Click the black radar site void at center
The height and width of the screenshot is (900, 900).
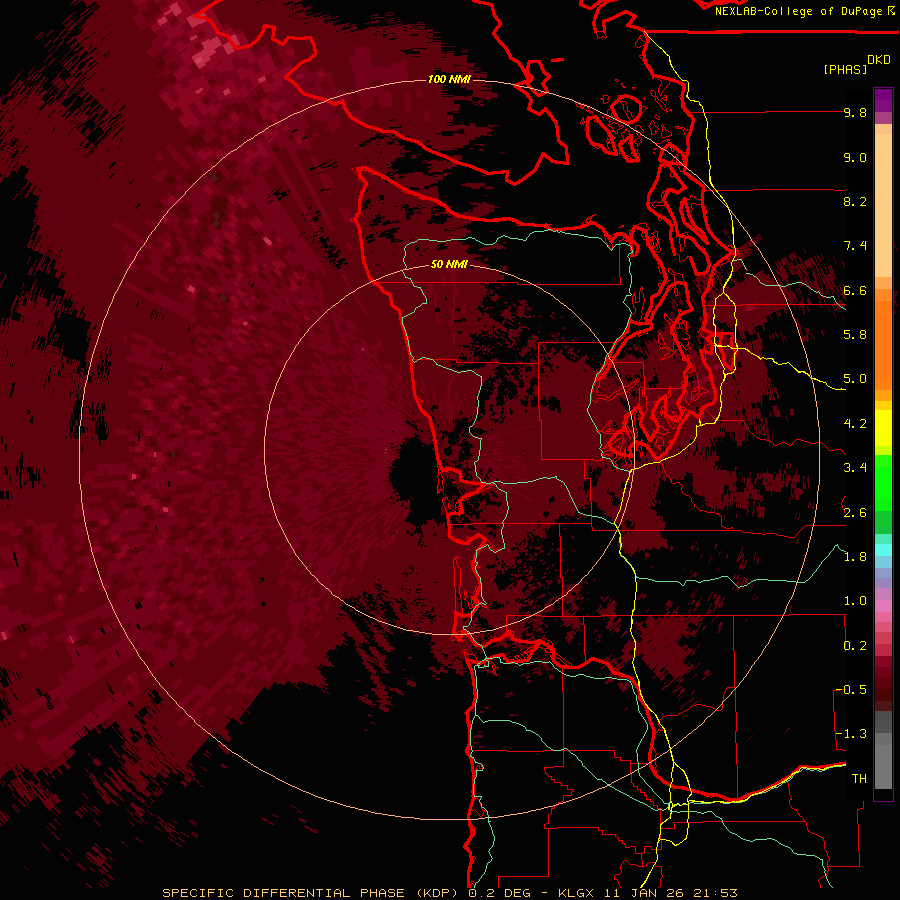click(x=414, y=479)
